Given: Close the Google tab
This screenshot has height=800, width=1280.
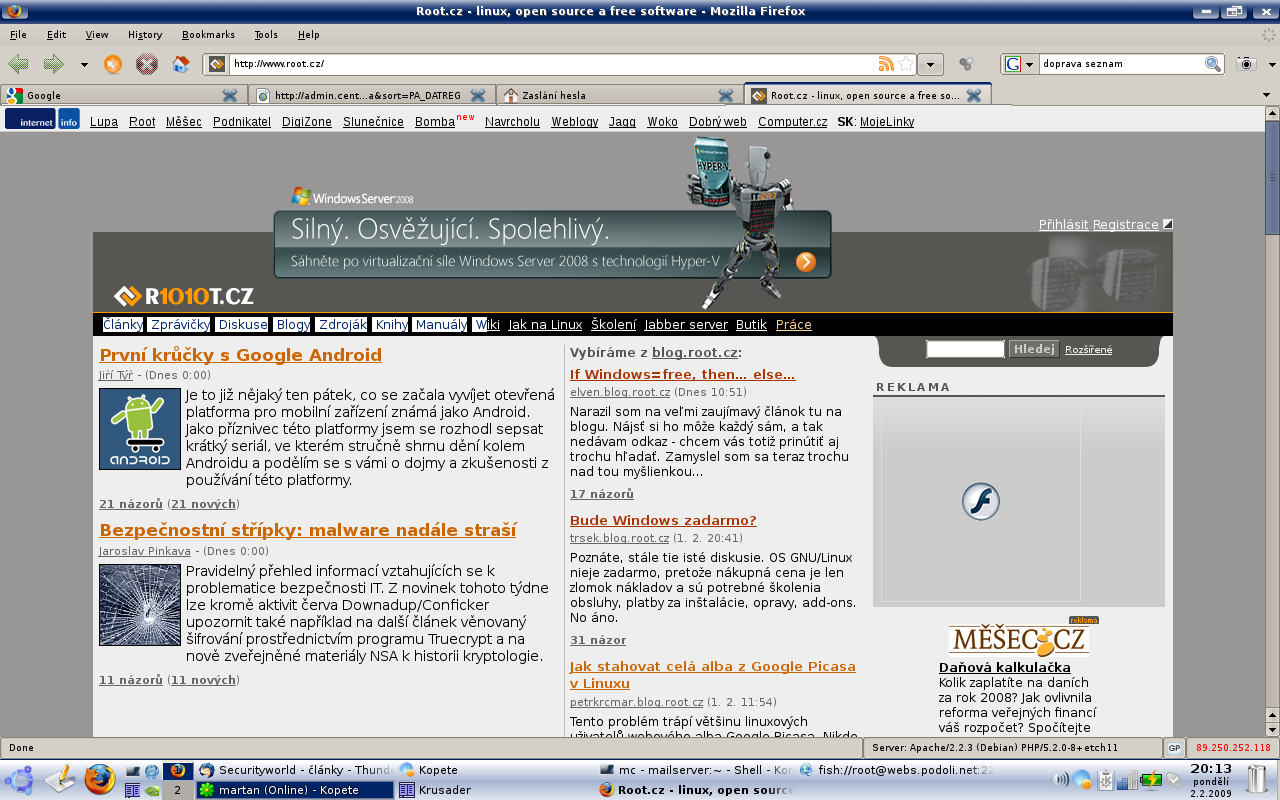Looking at the screenshot, I should pyautogui.click(x=230, y=96).
